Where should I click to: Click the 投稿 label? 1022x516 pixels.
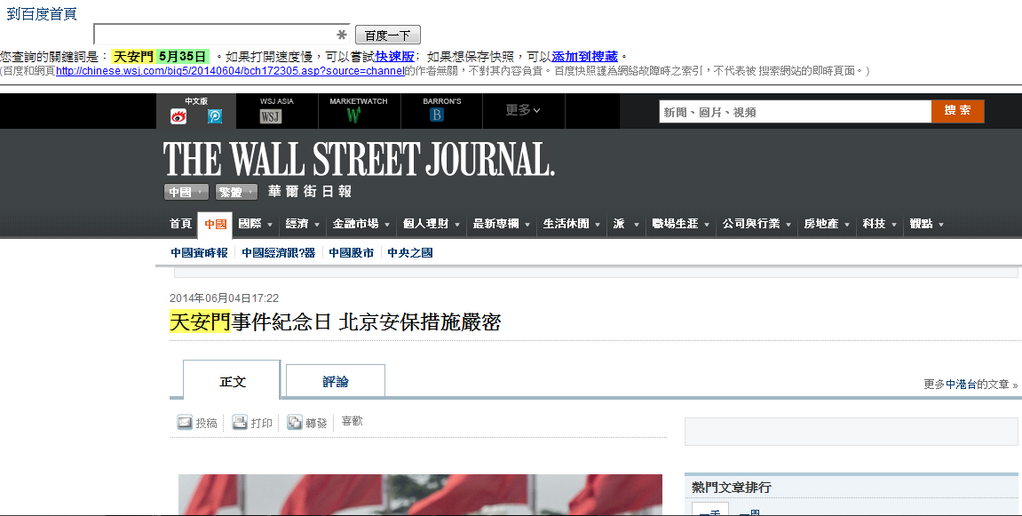coord(207,423)
